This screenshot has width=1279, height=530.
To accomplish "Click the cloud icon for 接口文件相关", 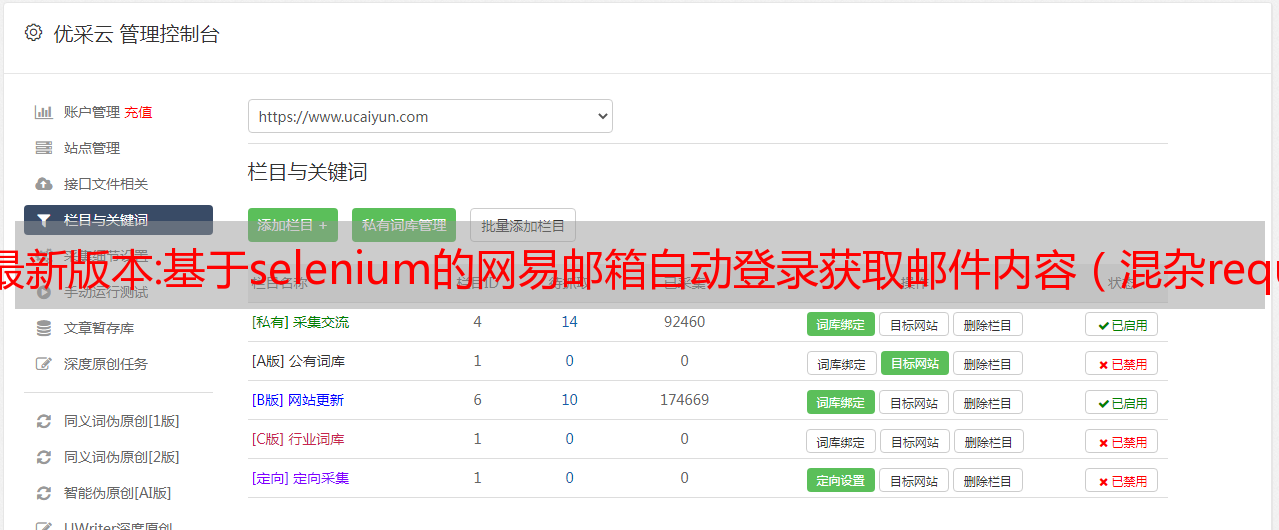I will 44,184.
